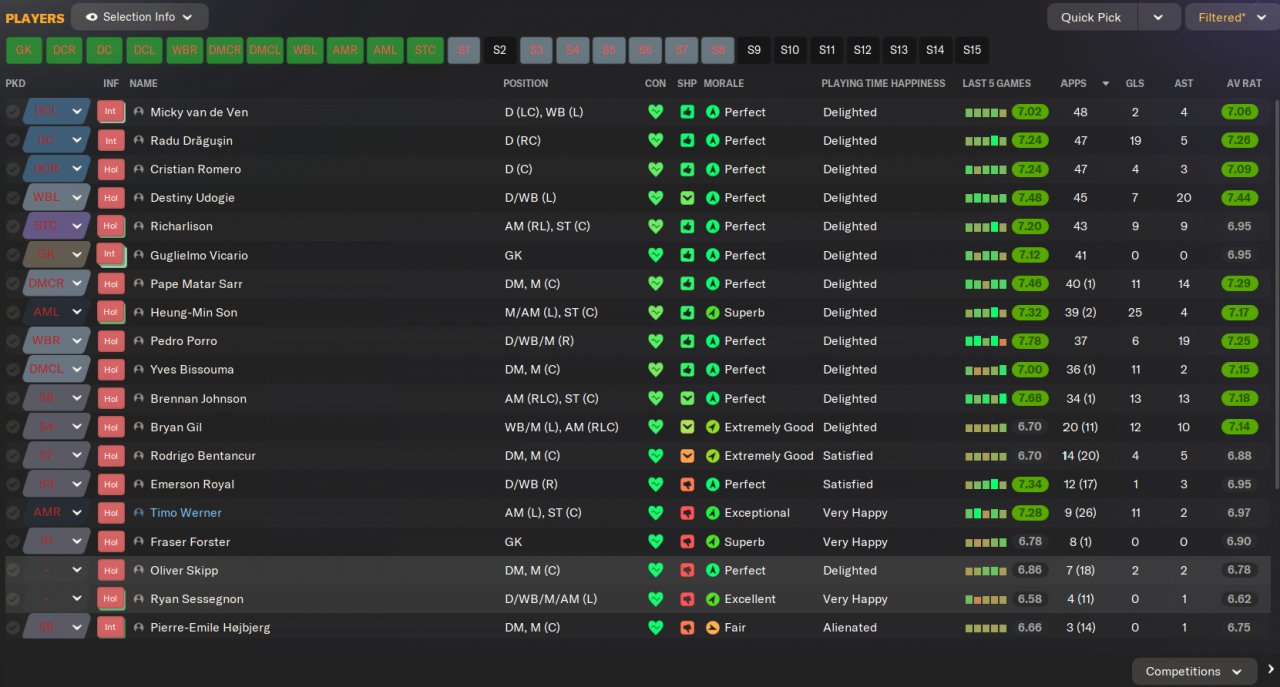Open empty position dropdown for Oliver Skipp
Viewport: 1280px width, 687px height.
(x=55, y=570)
